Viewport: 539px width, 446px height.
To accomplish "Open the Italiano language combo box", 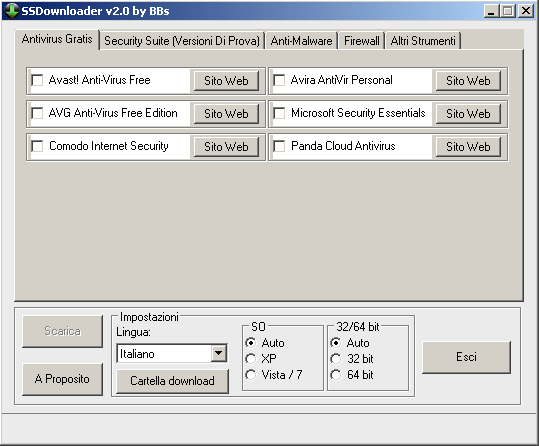I will (172, 353).
